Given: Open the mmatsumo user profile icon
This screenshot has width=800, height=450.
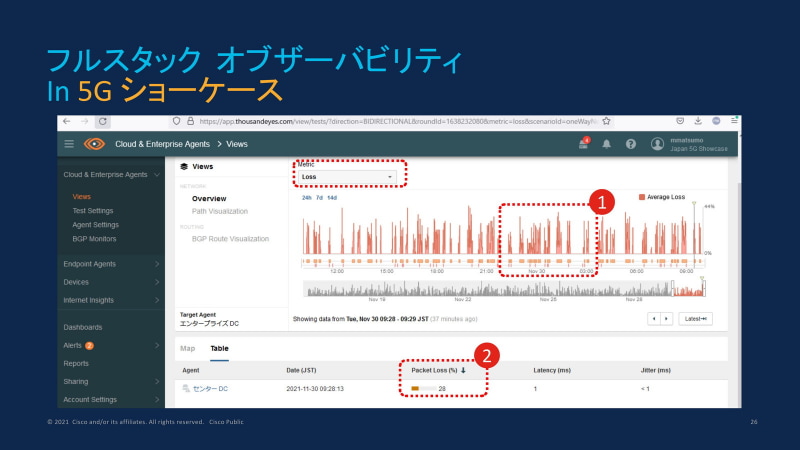Looking at the screenshot, I should point(657,144).
